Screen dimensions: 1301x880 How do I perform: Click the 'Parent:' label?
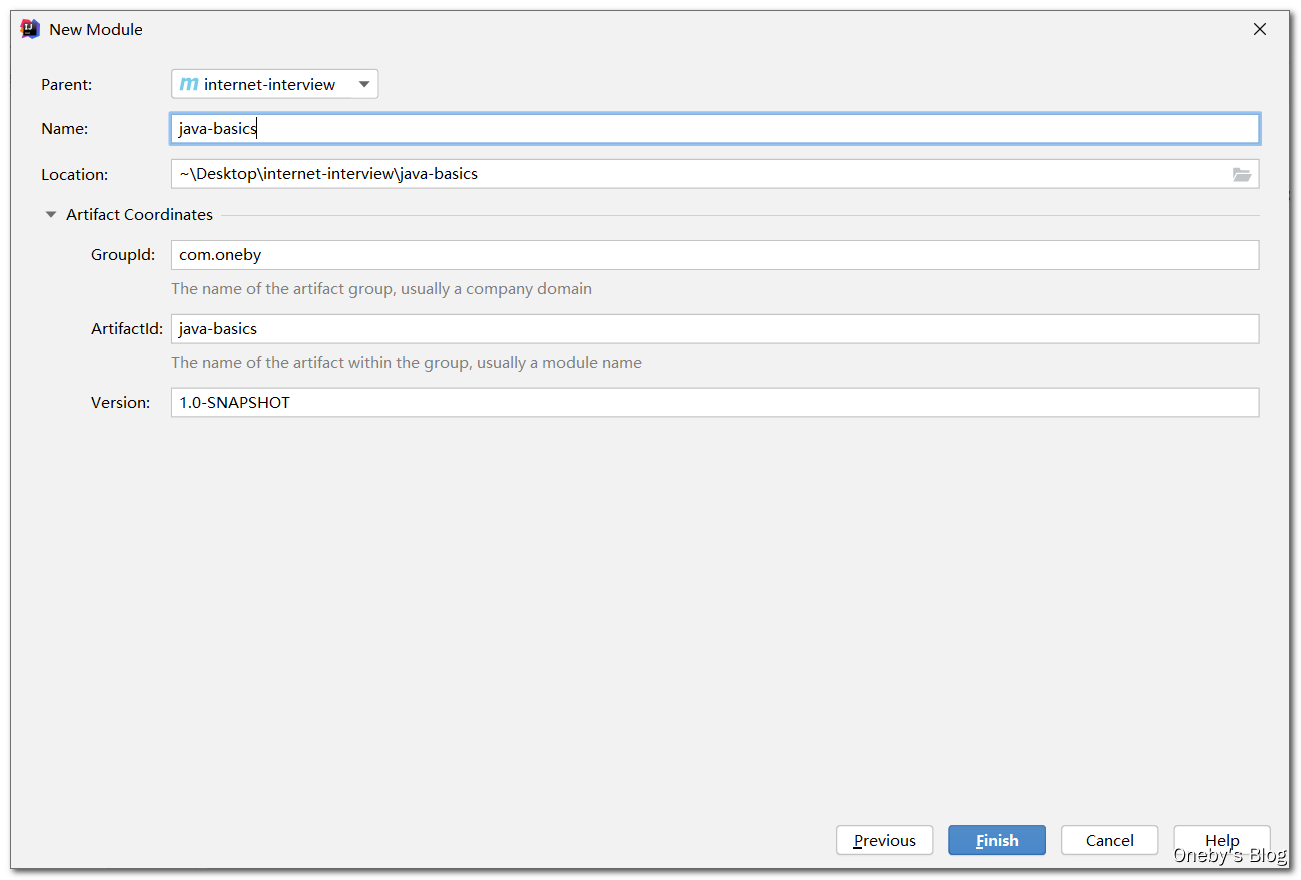point(66,85)
